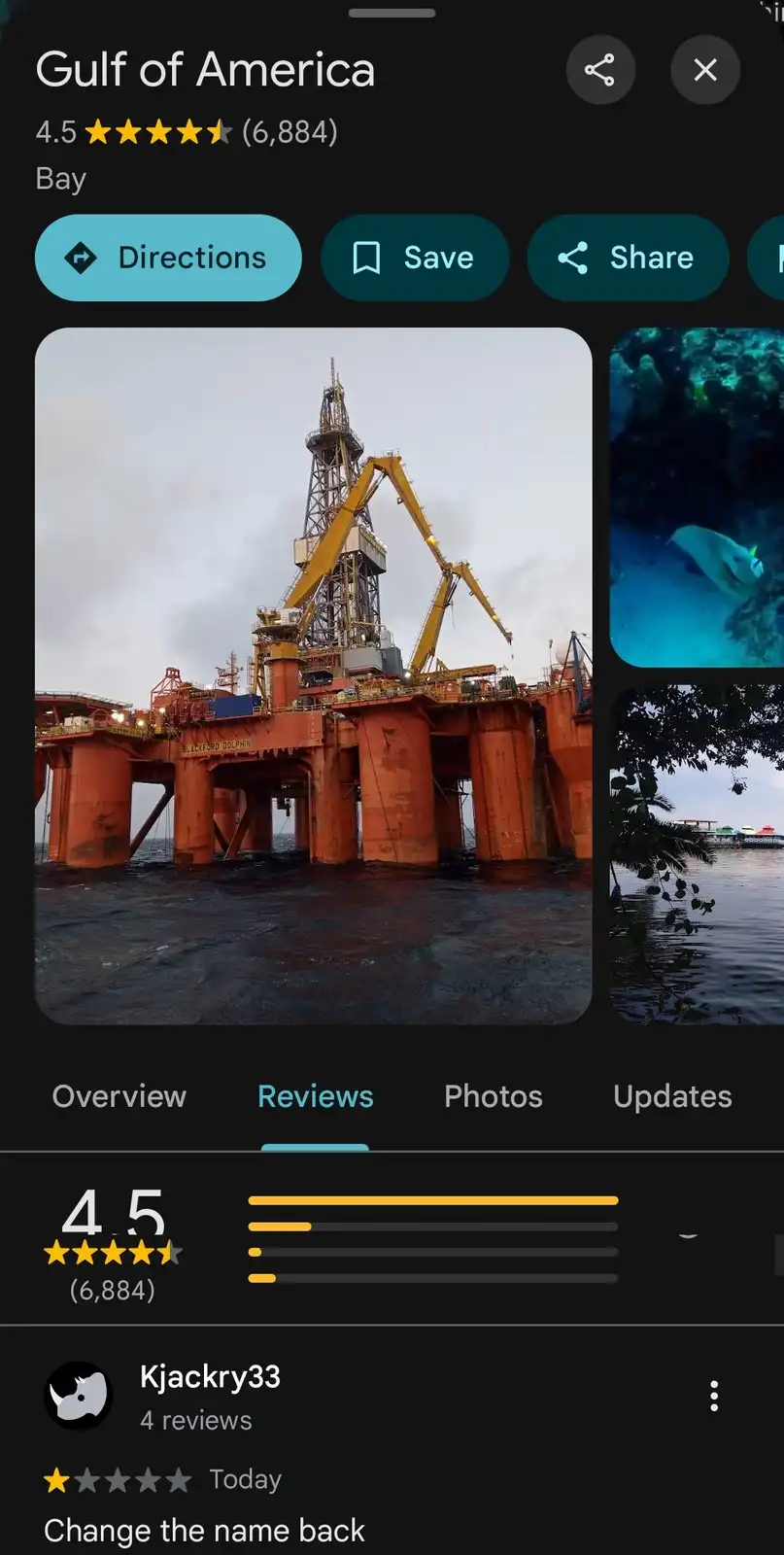Viewport: 784px width, 1555px height.
Task: Tap the reviewer name Kjackry33
Action: click(210, 1376)
